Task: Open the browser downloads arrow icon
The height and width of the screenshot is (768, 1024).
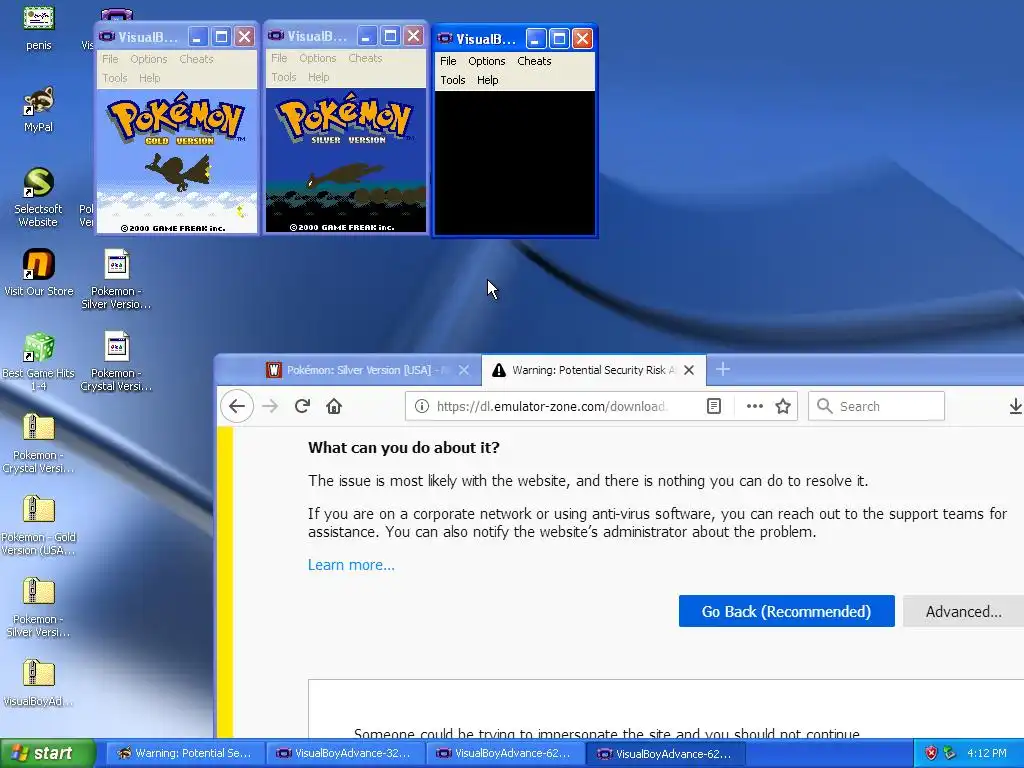Action: [1015, 406]
